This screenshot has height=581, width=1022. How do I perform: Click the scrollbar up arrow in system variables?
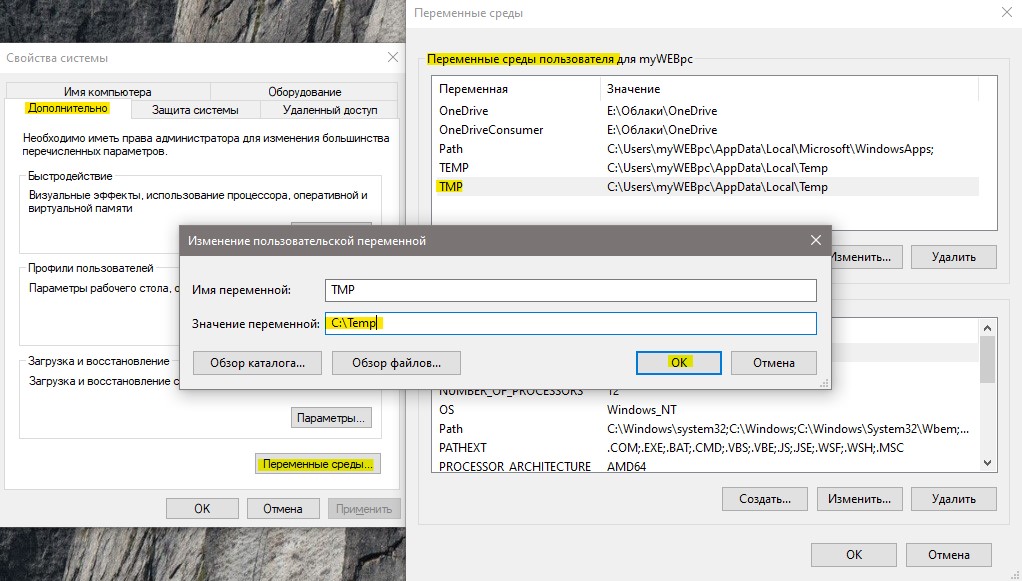coord(987,328)
